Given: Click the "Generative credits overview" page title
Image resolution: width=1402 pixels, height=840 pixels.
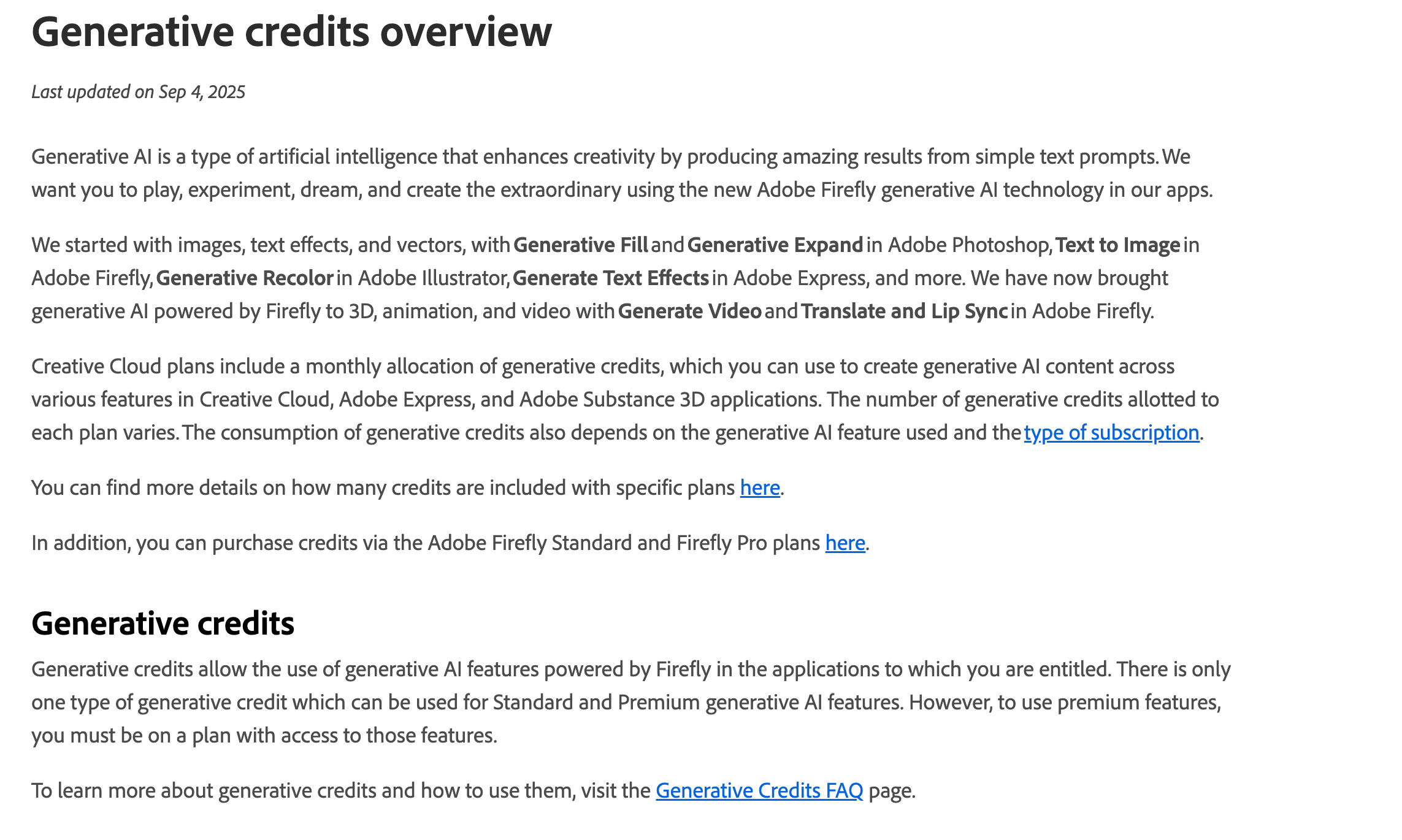Looking at the screenshot, I should coord(292,32).
